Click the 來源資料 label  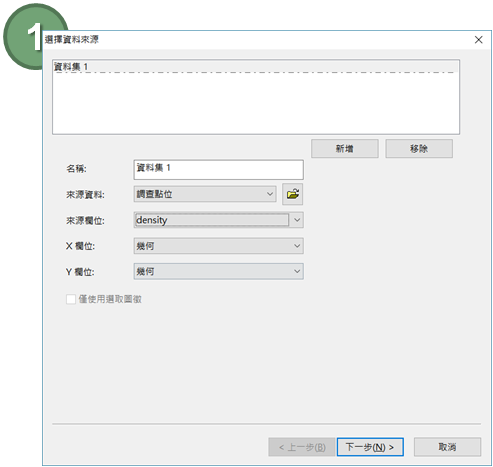85,194
